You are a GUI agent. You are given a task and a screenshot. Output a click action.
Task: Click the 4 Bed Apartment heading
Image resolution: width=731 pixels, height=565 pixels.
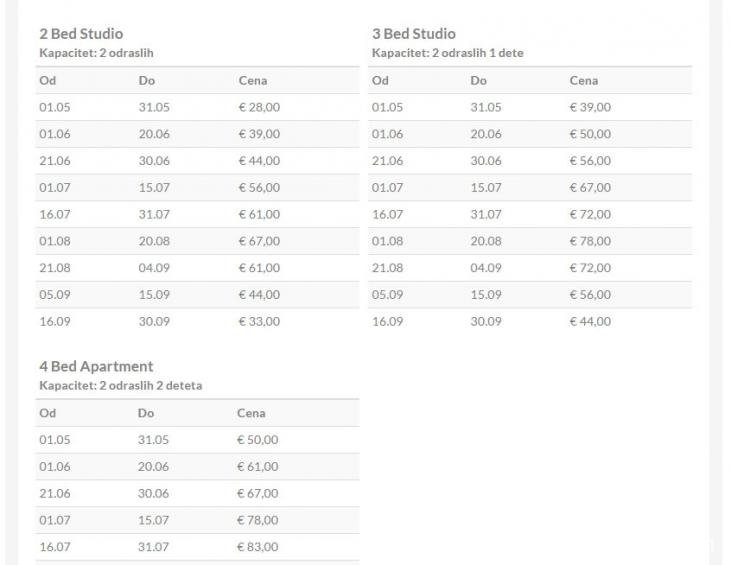point(96,367)
